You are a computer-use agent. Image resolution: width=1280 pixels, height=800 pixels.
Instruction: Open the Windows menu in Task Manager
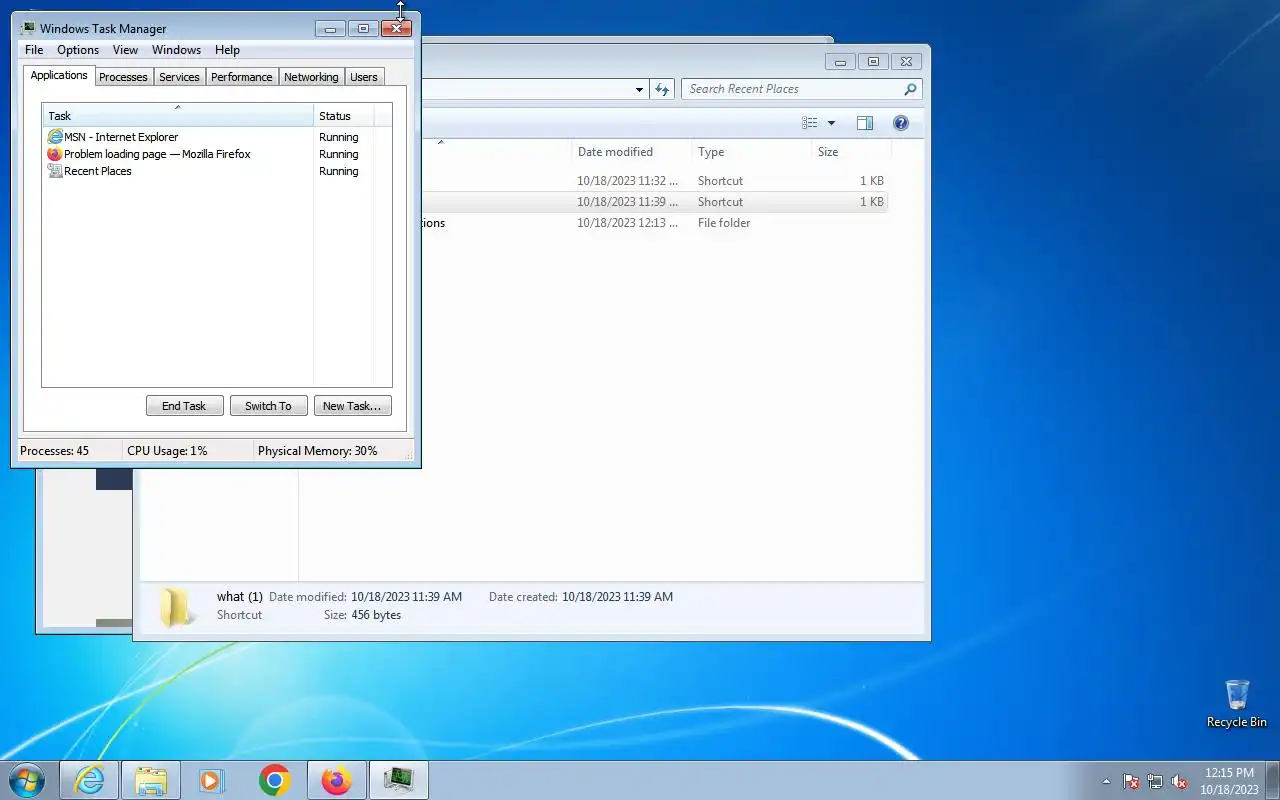pos(176,50)
